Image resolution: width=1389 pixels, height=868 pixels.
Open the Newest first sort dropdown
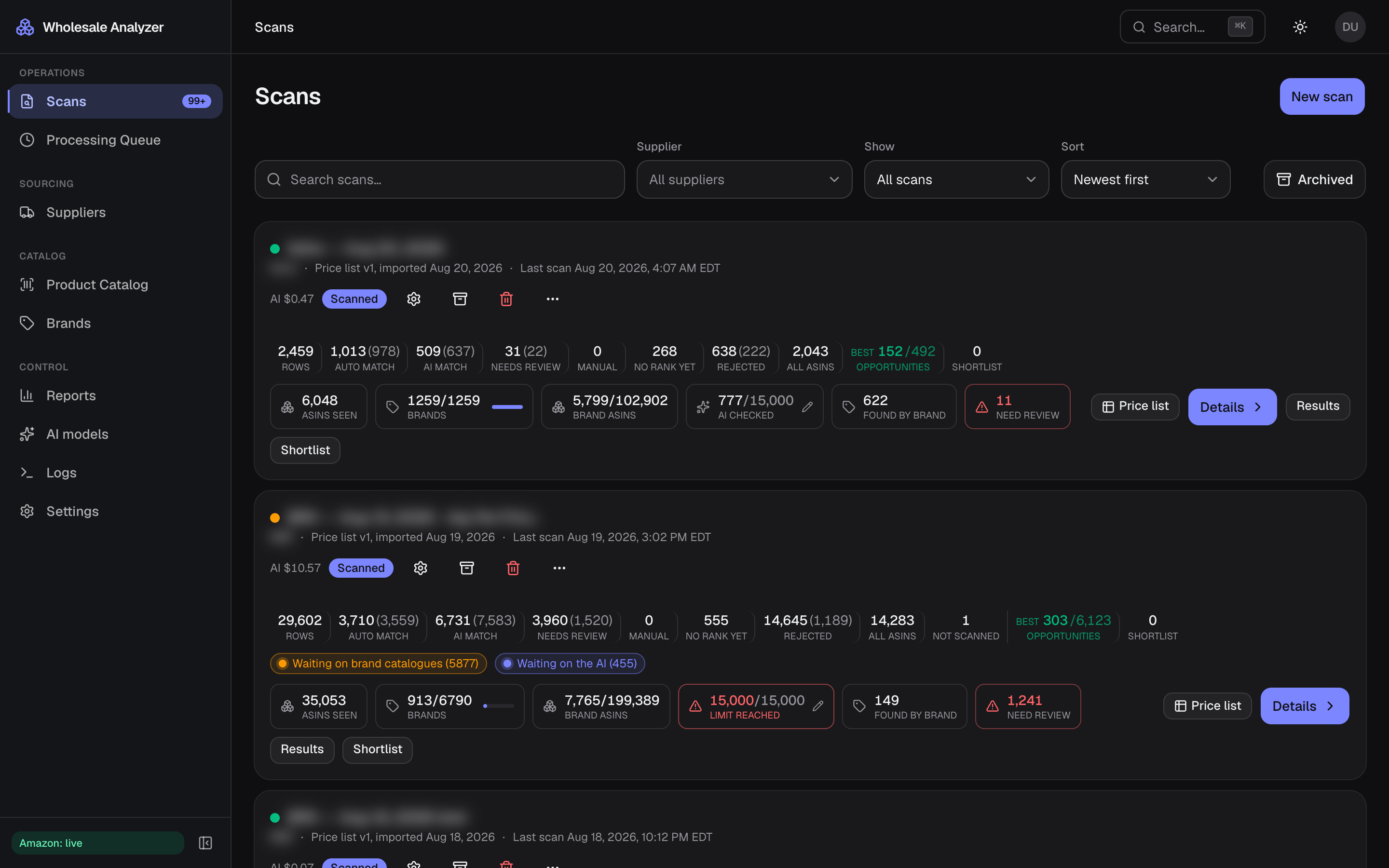tap(1145, 179)
